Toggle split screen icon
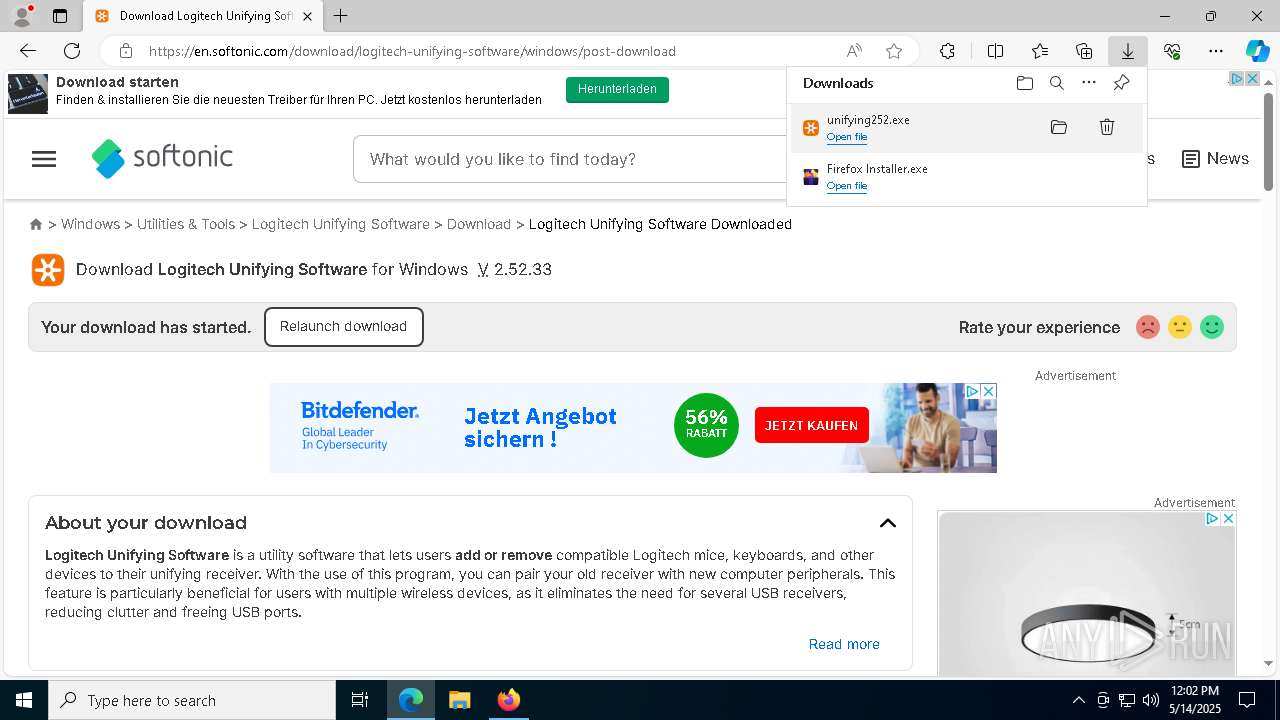Viewport: 1280px width, 720px height. click(x=995, y=51)
